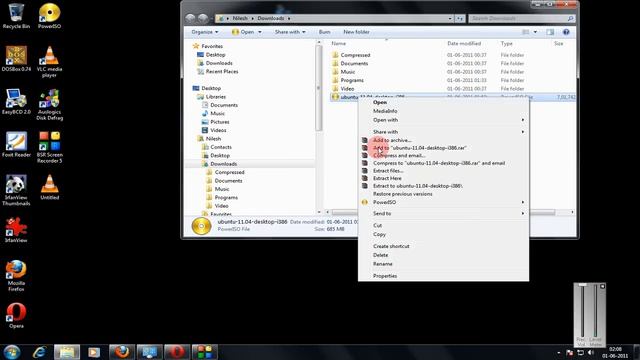Choose Cut in the context menu
The image size is (640, 360).
(x=443, y=225)
